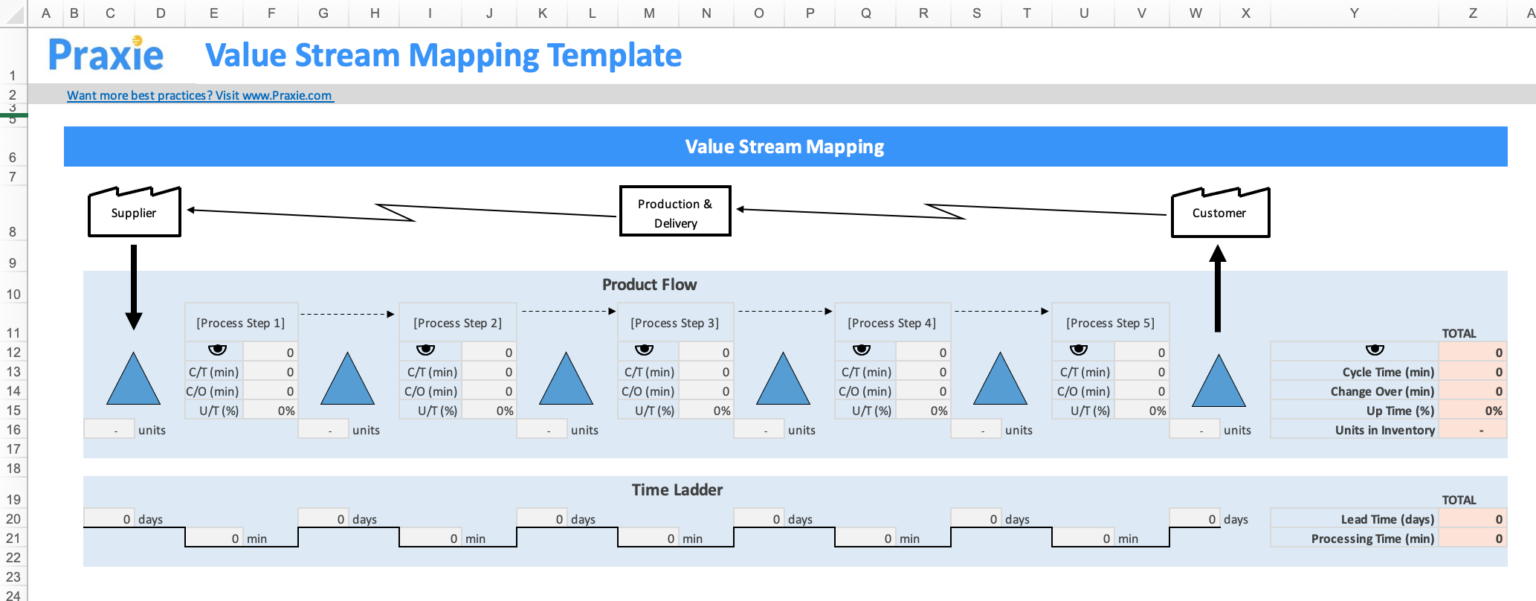Select the Change Over (min) total value

click(1472, 391)
